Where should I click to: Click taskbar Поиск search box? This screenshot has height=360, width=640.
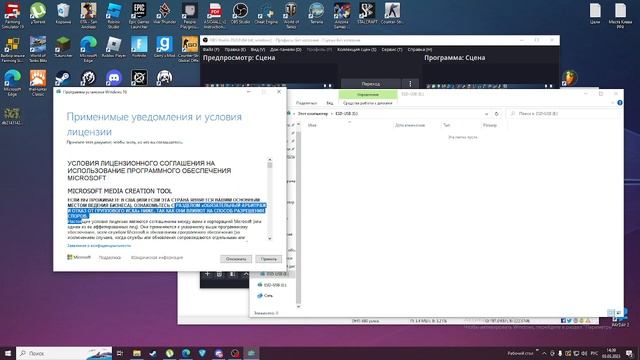[64, 353]
